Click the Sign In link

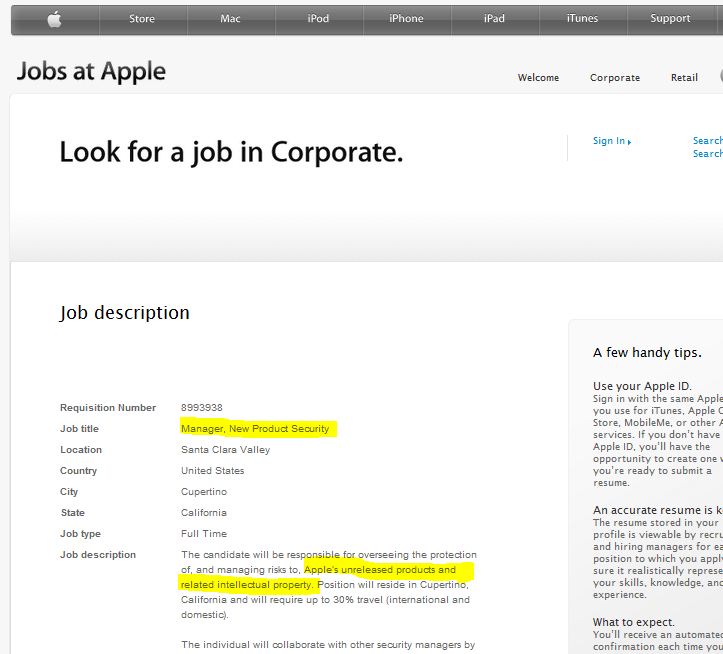pos(610,141)
